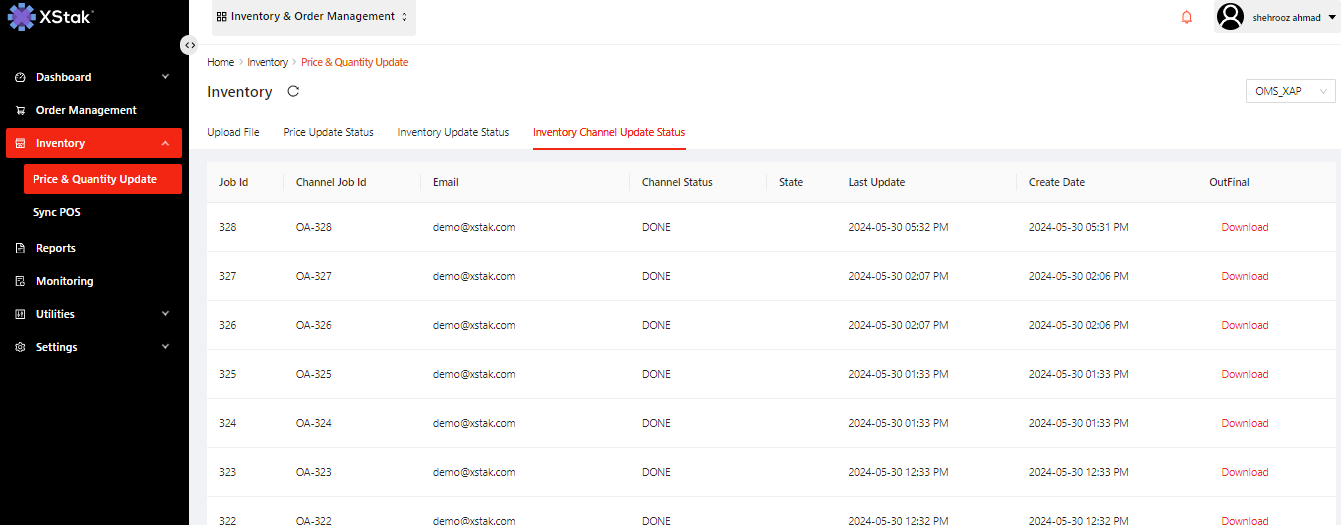Click Download link for job OA-325
This screenshot has width=1341, height=525.
tap(1244, 374)
